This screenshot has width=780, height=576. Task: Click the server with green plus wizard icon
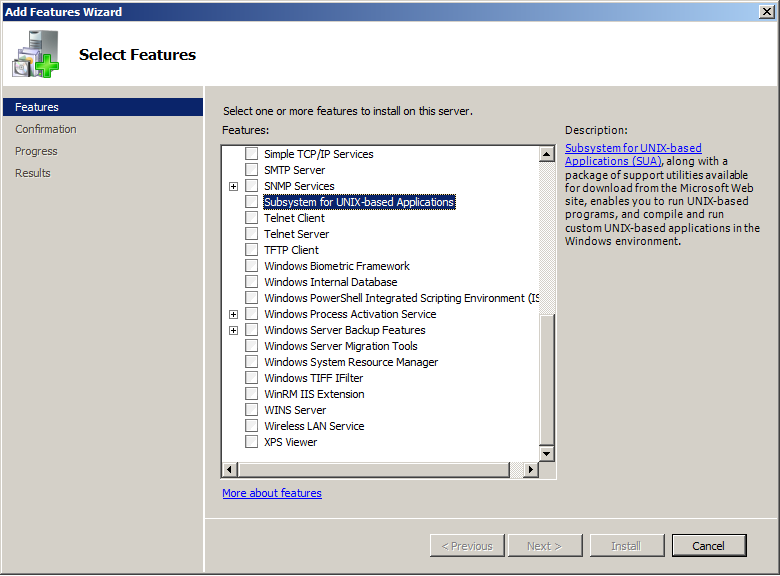[36, 54]
